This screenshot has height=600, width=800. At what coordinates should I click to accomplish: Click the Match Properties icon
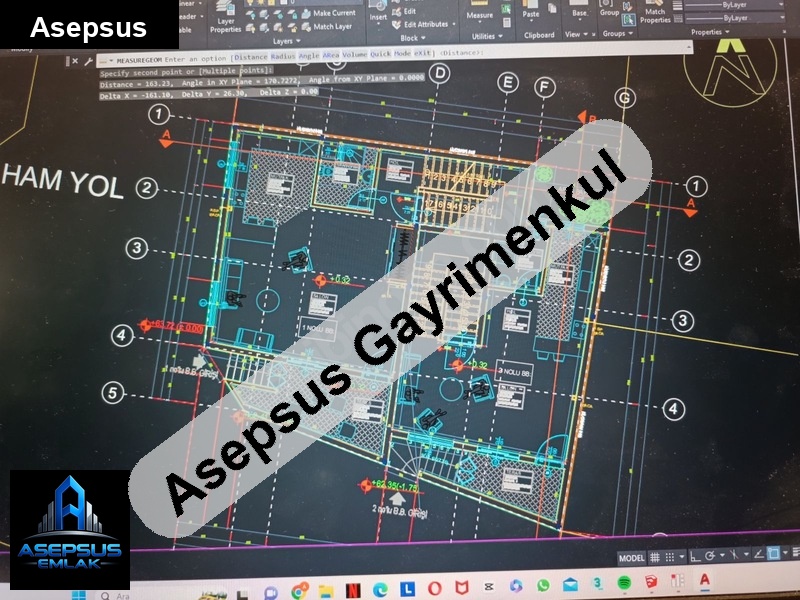[x=656, y=12]
